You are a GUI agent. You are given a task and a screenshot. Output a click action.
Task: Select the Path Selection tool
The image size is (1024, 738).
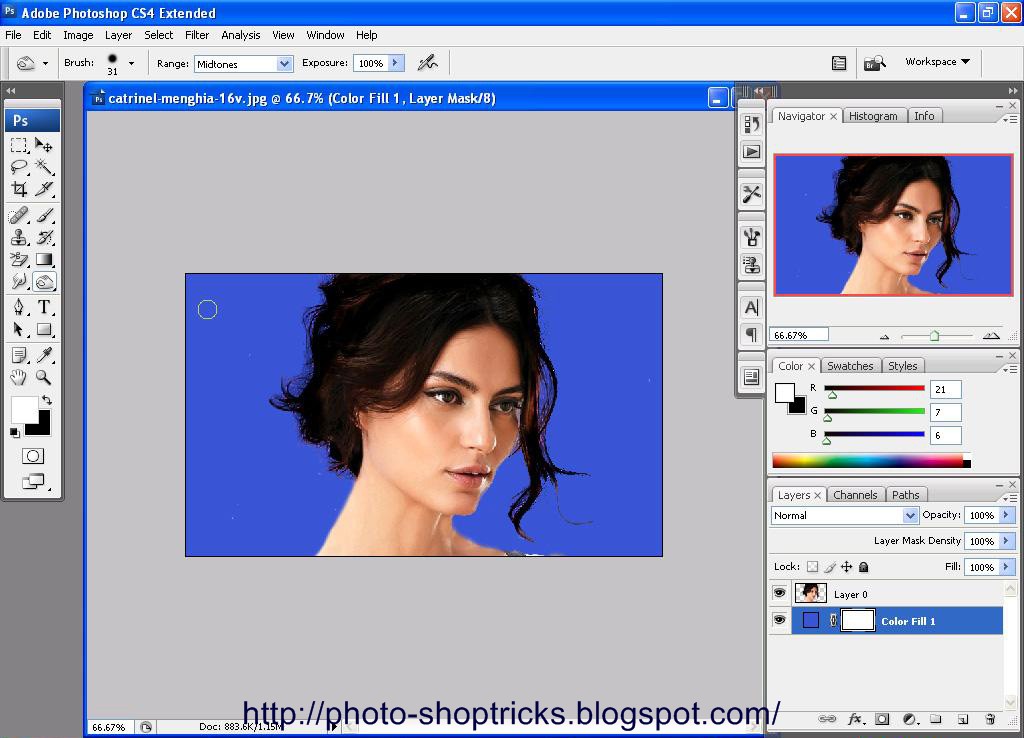(19, 329)
